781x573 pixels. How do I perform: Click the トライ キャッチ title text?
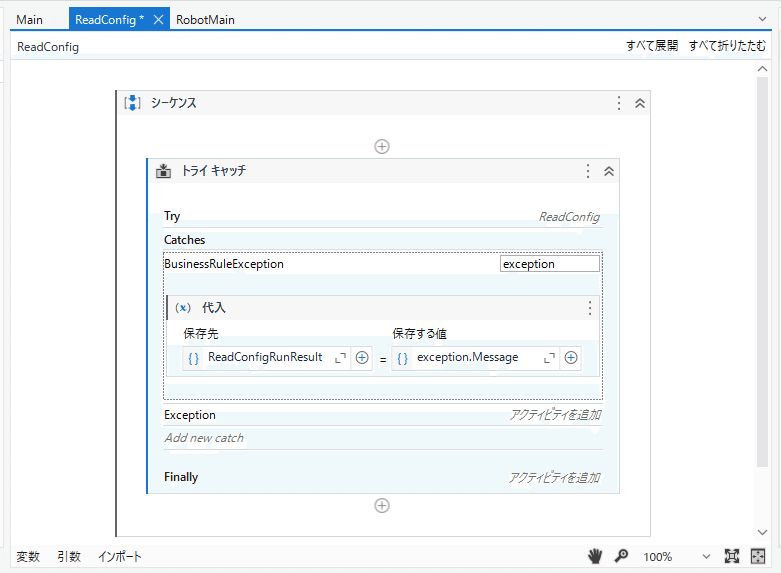click(x=214, y=171)
